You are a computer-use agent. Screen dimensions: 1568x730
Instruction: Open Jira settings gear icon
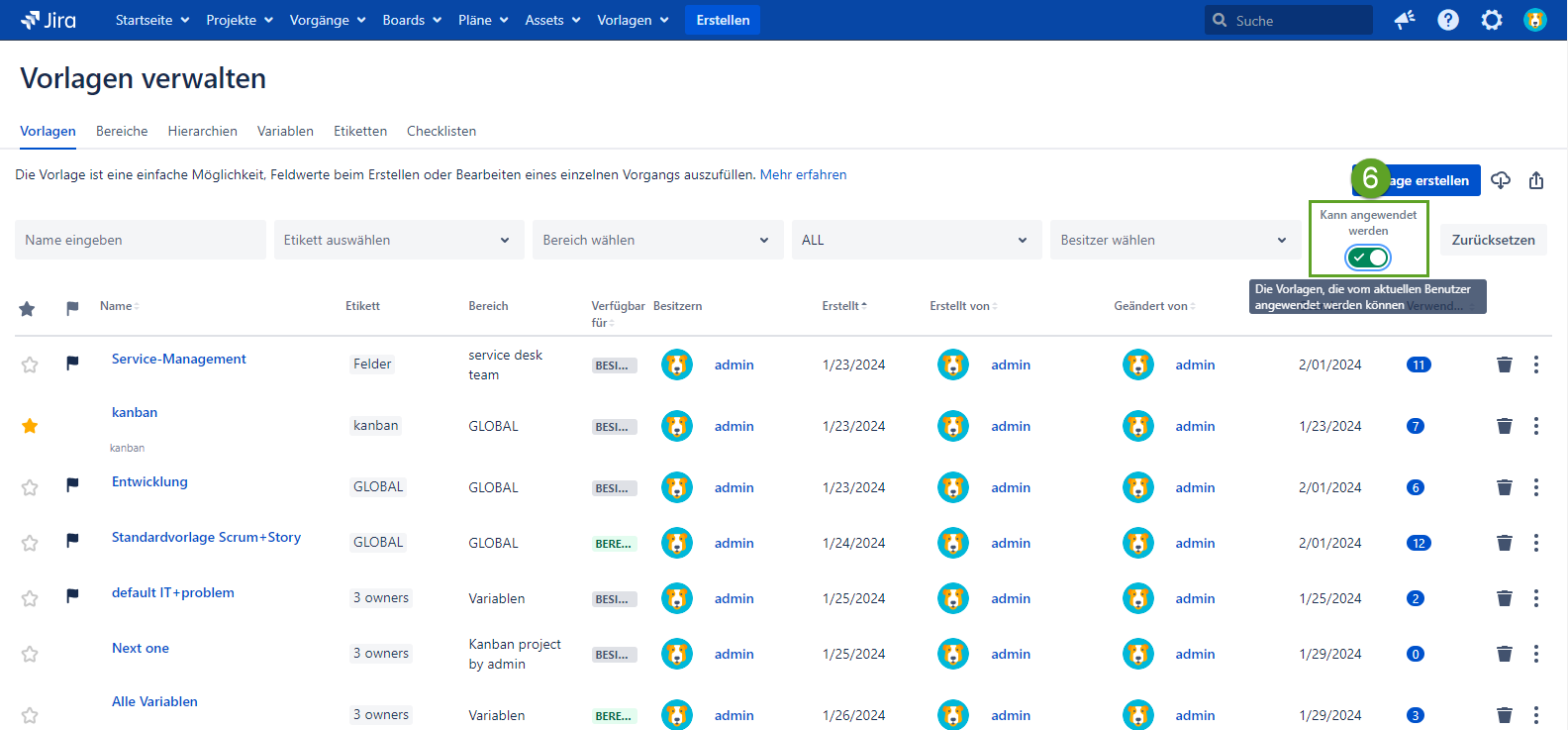[1491, 20]
